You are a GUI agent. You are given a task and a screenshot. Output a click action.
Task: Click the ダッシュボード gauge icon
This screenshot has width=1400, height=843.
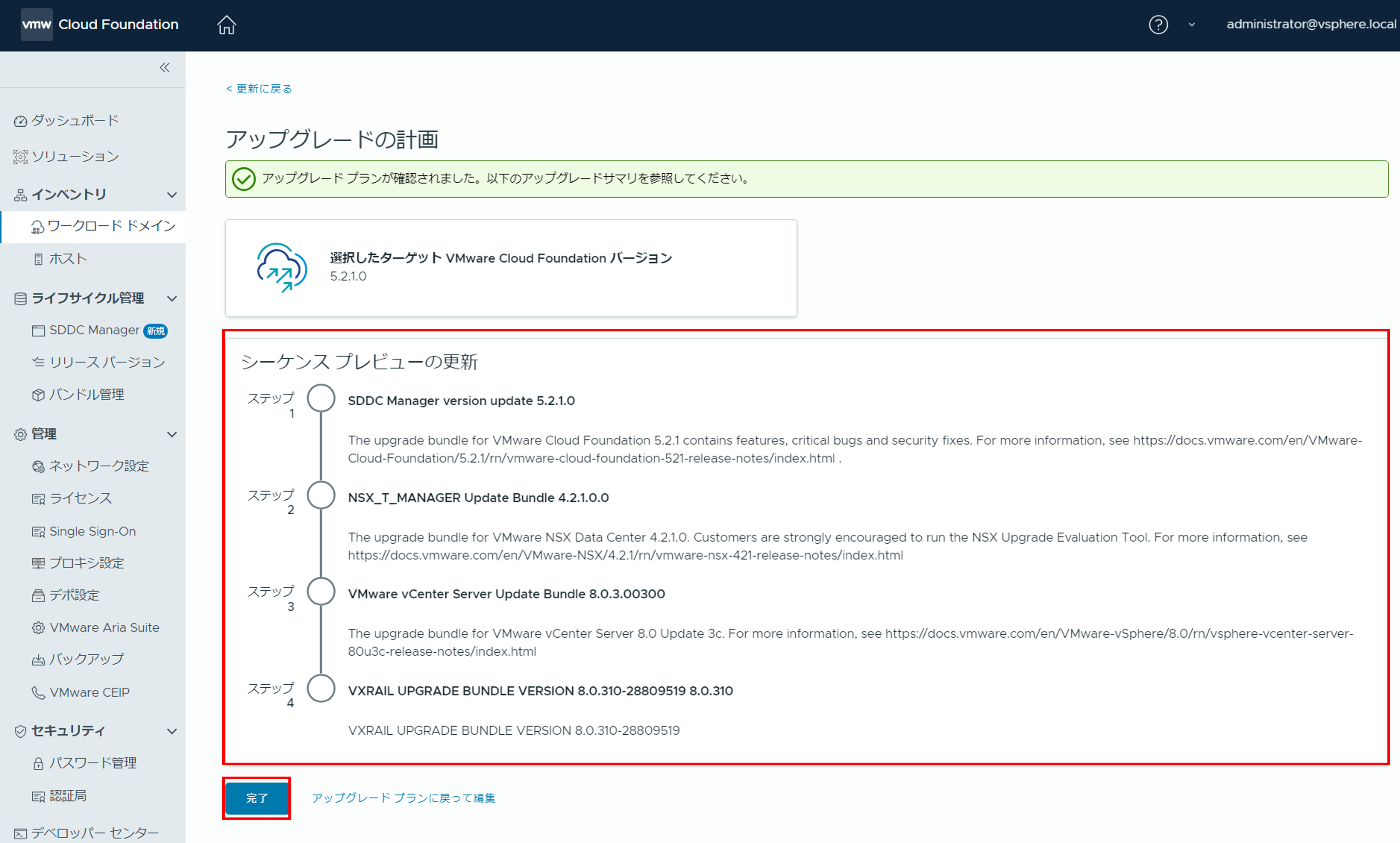click(x=20, y=121)
